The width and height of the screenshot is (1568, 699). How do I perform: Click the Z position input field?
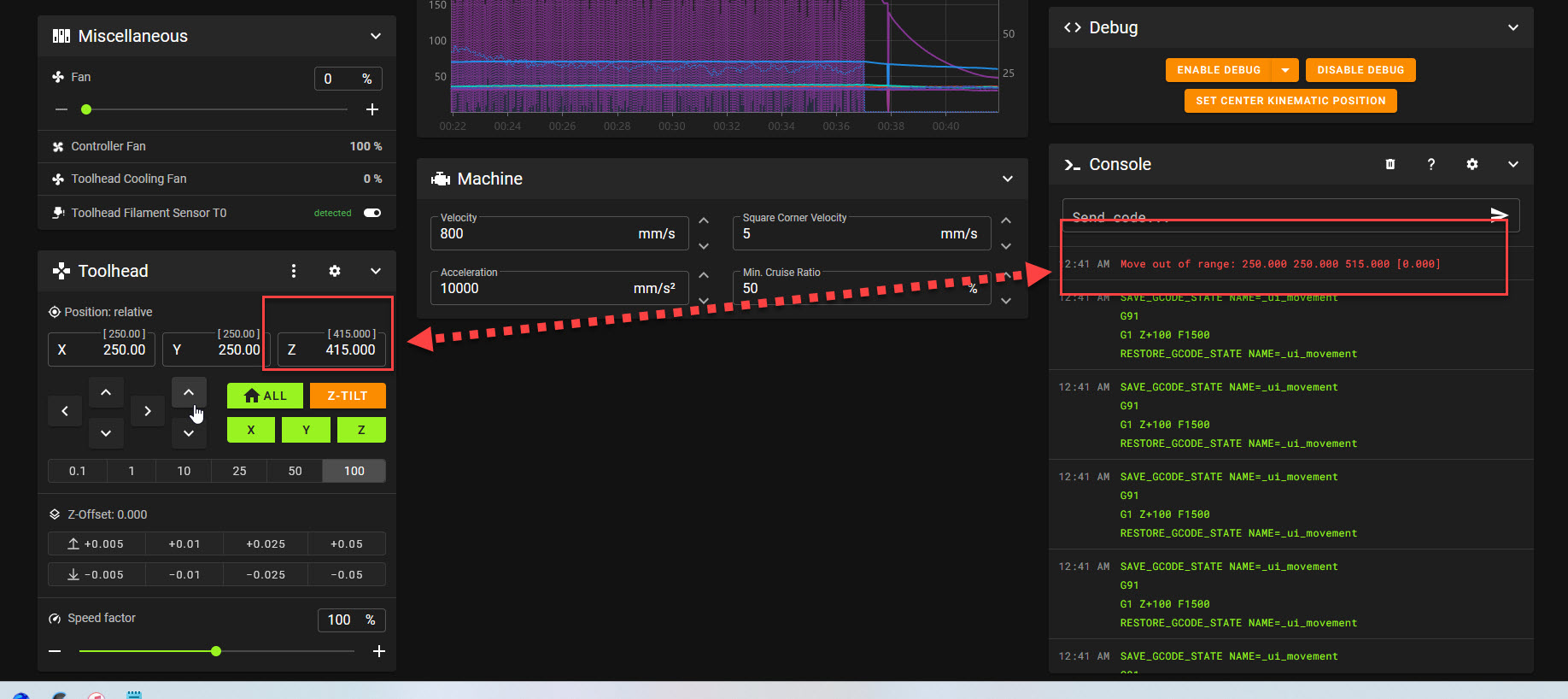(x=332, y=349)
